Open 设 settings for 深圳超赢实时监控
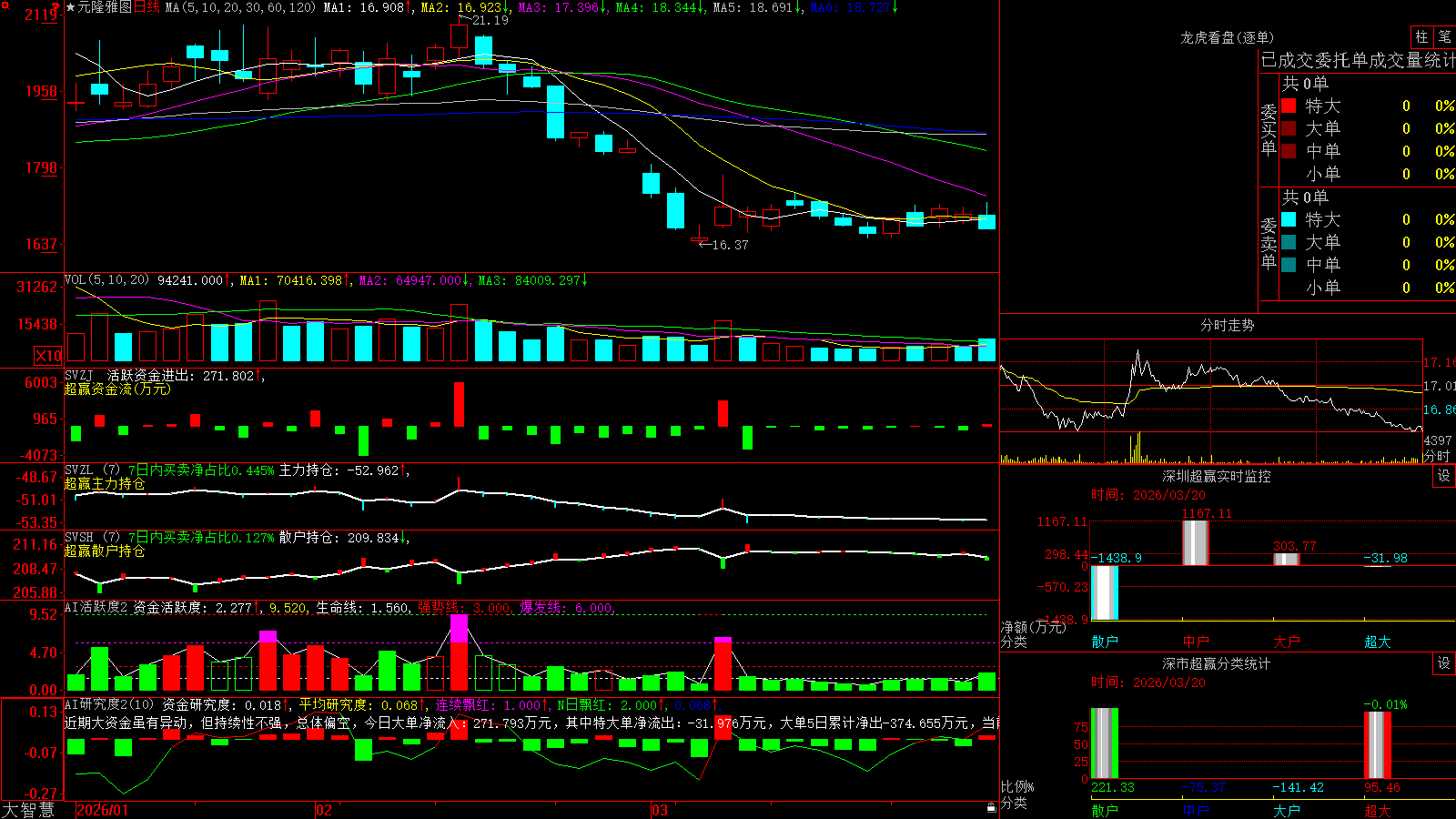Image resolution: width=1456 pixels, height=819 pixels. [x=1444, y=477]
